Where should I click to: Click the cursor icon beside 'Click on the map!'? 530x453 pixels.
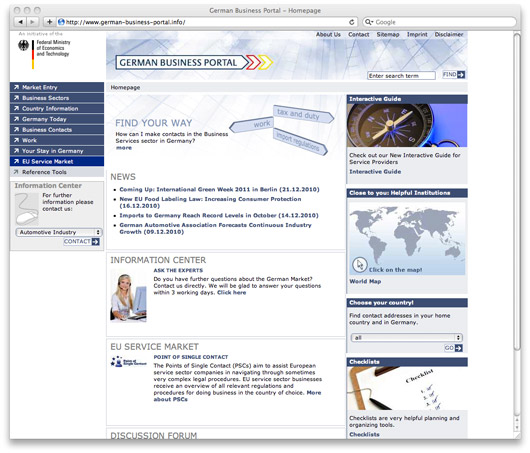[x=360, y=265]
